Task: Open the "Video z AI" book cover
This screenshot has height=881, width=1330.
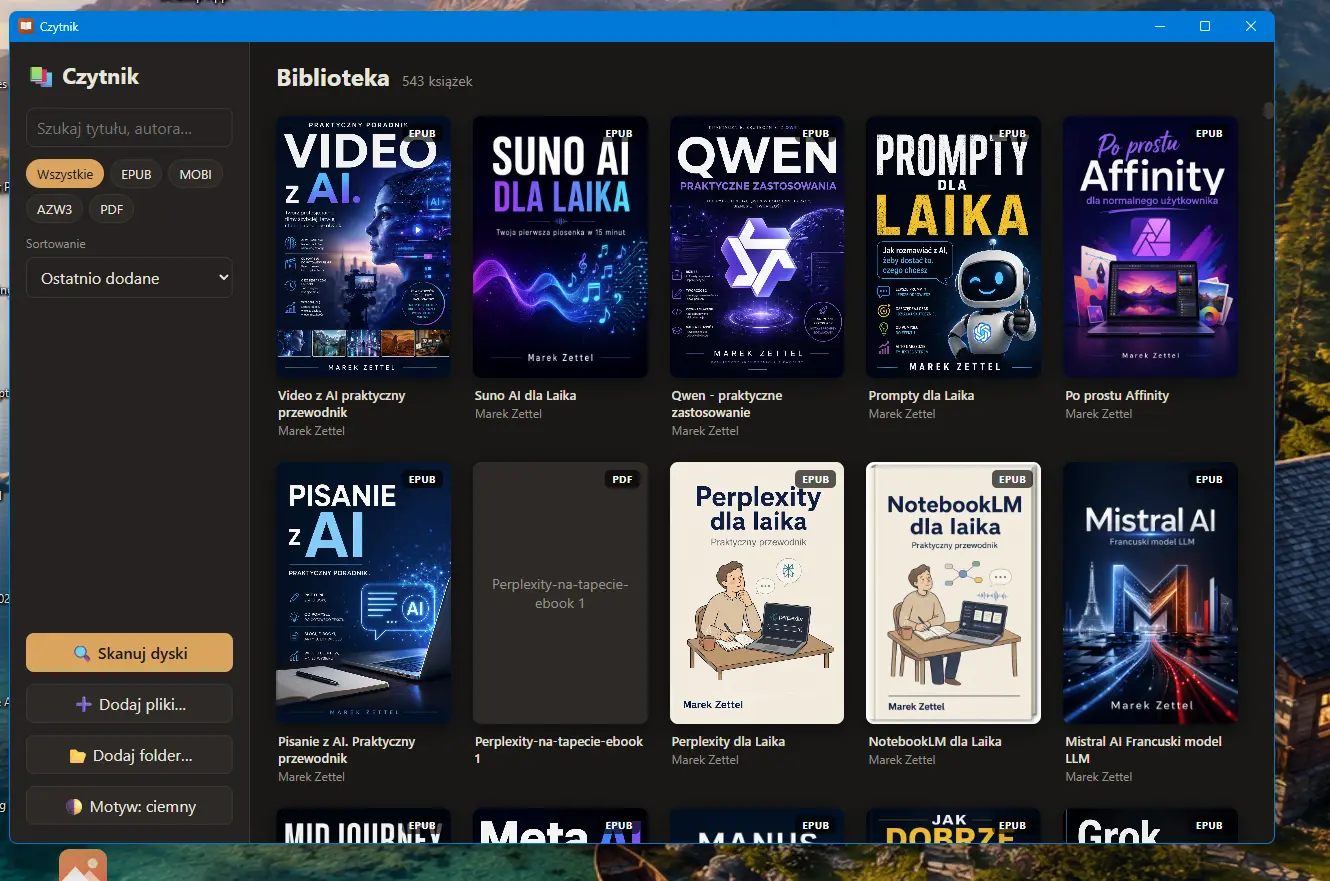Action: point(363,247)
